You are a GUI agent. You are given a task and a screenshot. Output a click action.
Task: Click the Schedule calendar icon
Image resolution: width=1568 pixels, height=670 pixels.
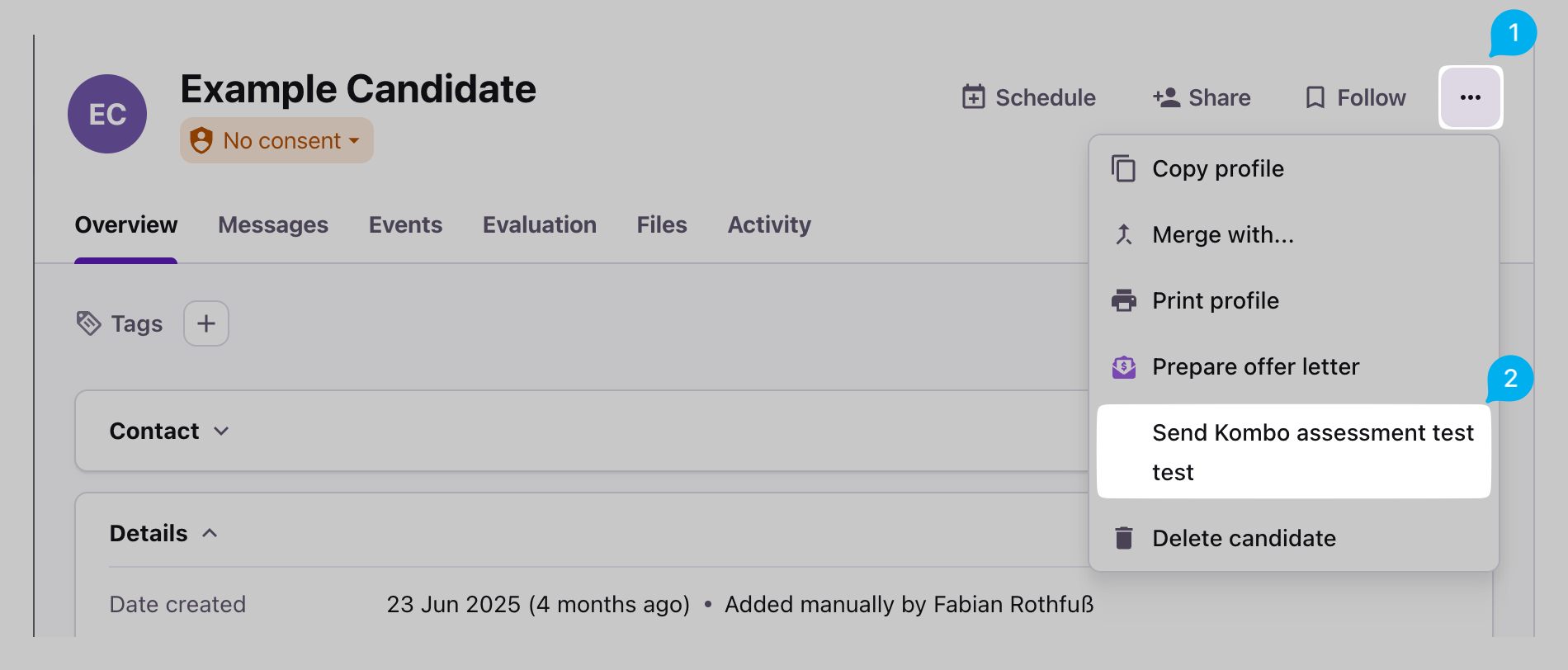click(974, 97)
